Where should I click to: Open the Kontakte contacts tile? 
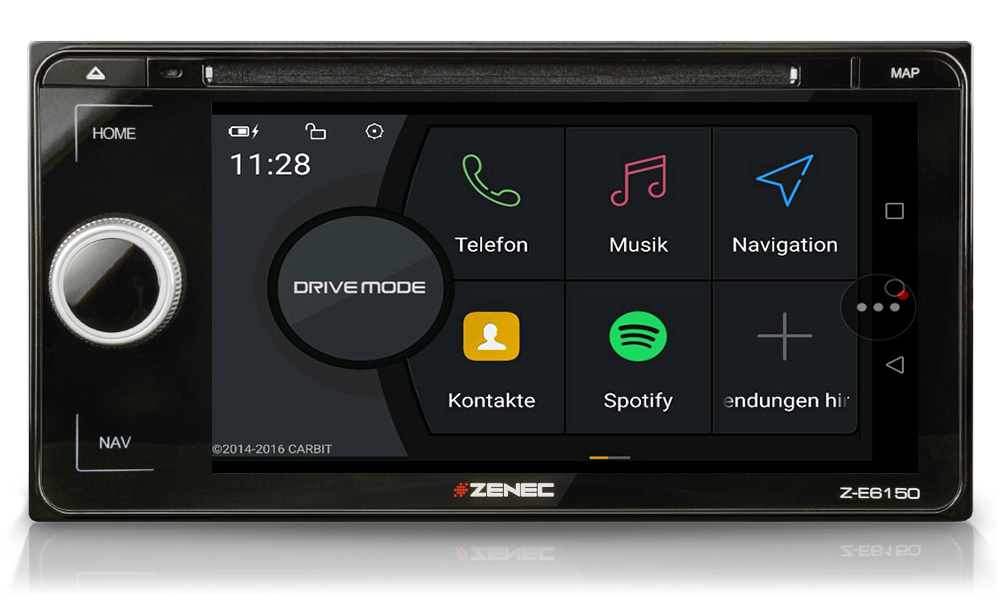click(492, 358)
